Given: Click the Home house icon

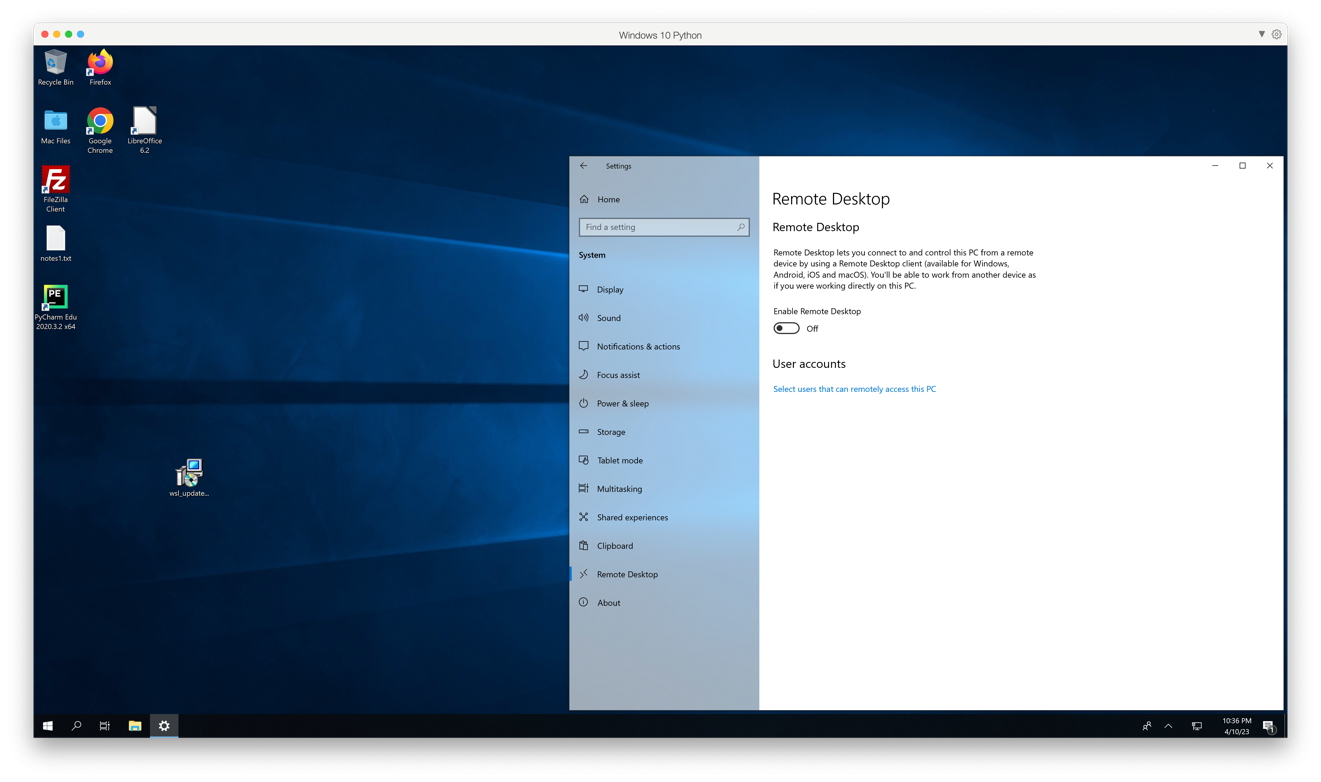Looking at the screenshot, I should (584, 199).
